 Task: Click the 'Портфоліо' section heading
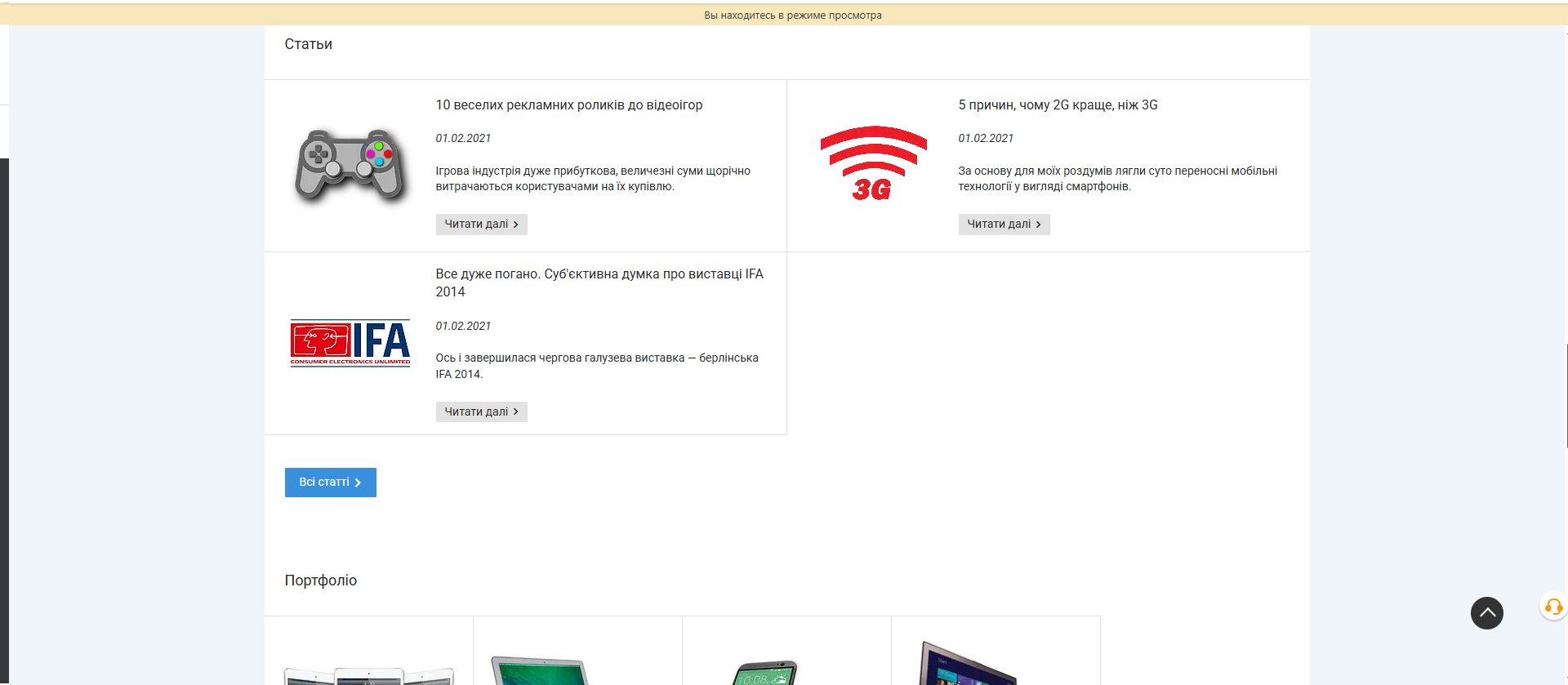click(320, 580)
